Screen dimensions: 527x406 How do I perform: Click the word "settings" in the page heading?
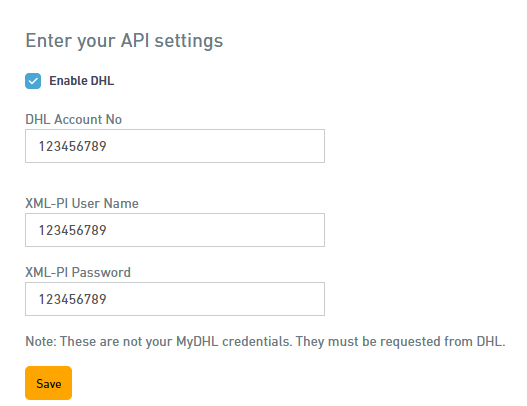tap(189, 41)
